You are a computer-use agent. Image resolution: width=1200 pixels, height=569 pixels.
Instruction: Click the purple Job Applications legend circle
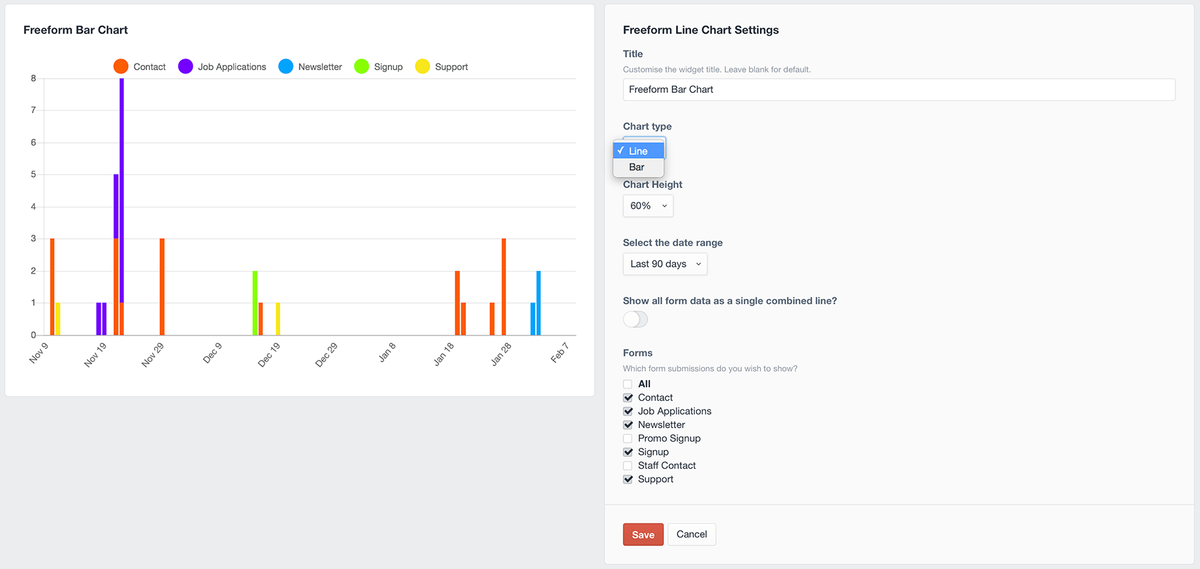pyautogui.click(x=186, y=67)
